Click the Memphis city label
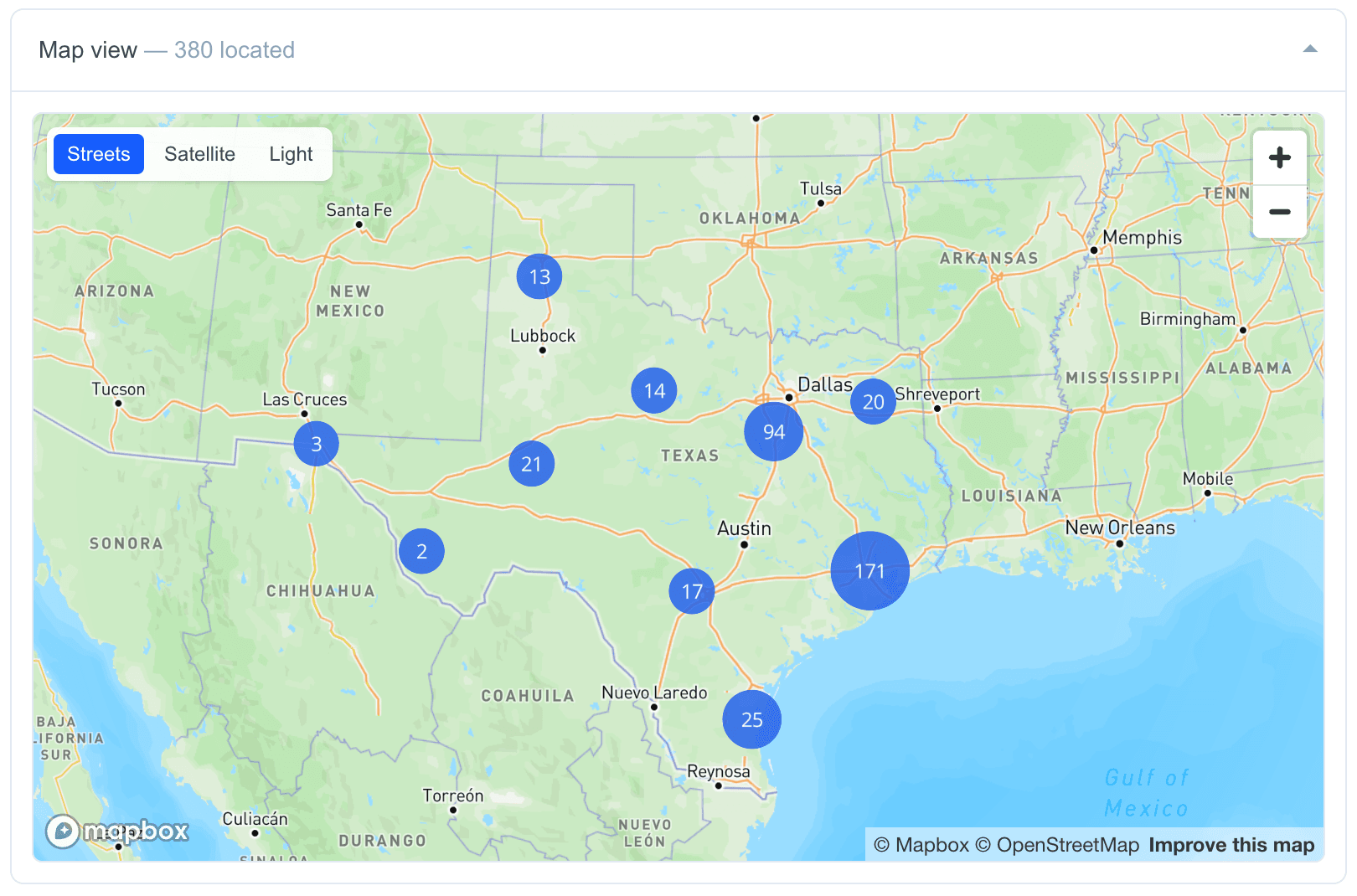The height and width of the screenshot is (896, 1357). pos(1142,238)
